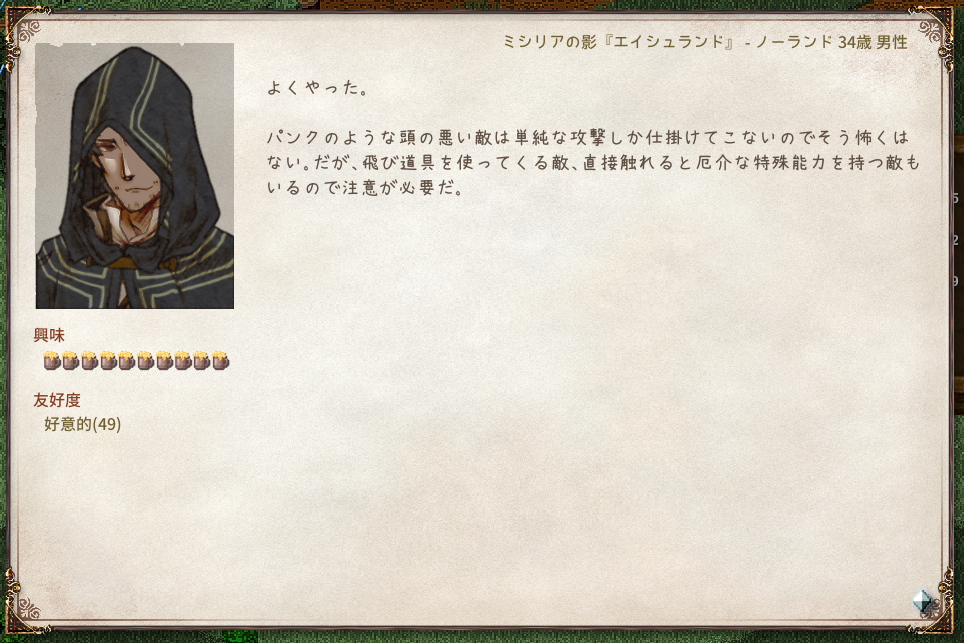This screenshot has width=964, height=643.
Task: Click the second beer mug in 興味 row
Action: 70,360
